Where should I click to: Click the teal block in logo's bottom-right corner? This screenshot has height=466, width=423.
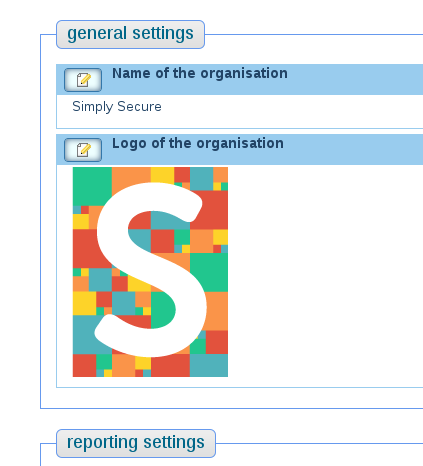coord(209,365)
